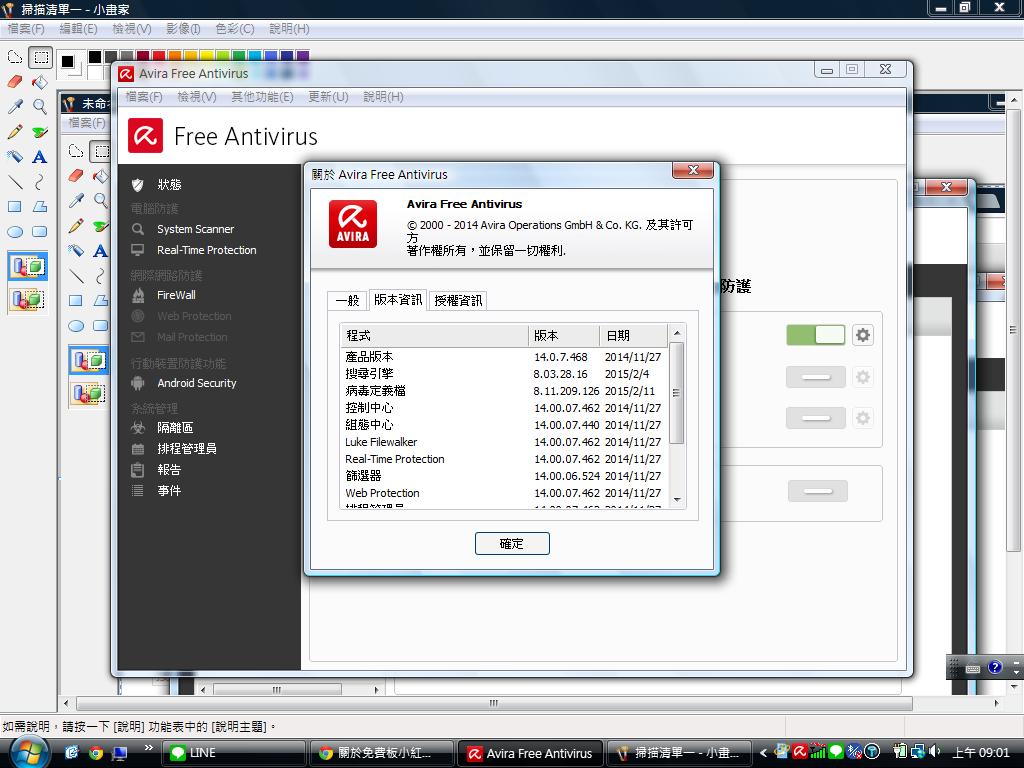Open System Scanner in Avira sidebar

pos(195,229)
